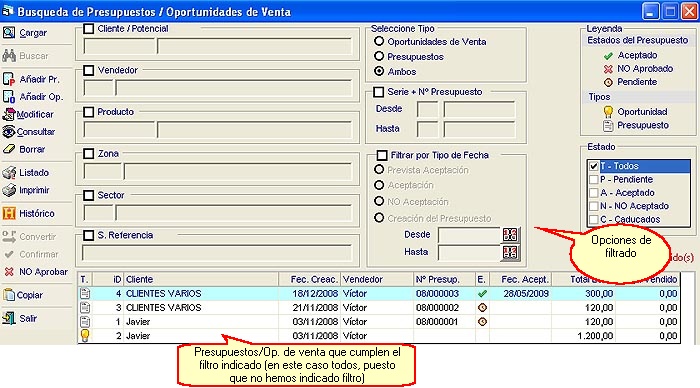Click the Consultar eye icon
The height and width of the screenshot is (388, 700).
[x=9, y=132]
